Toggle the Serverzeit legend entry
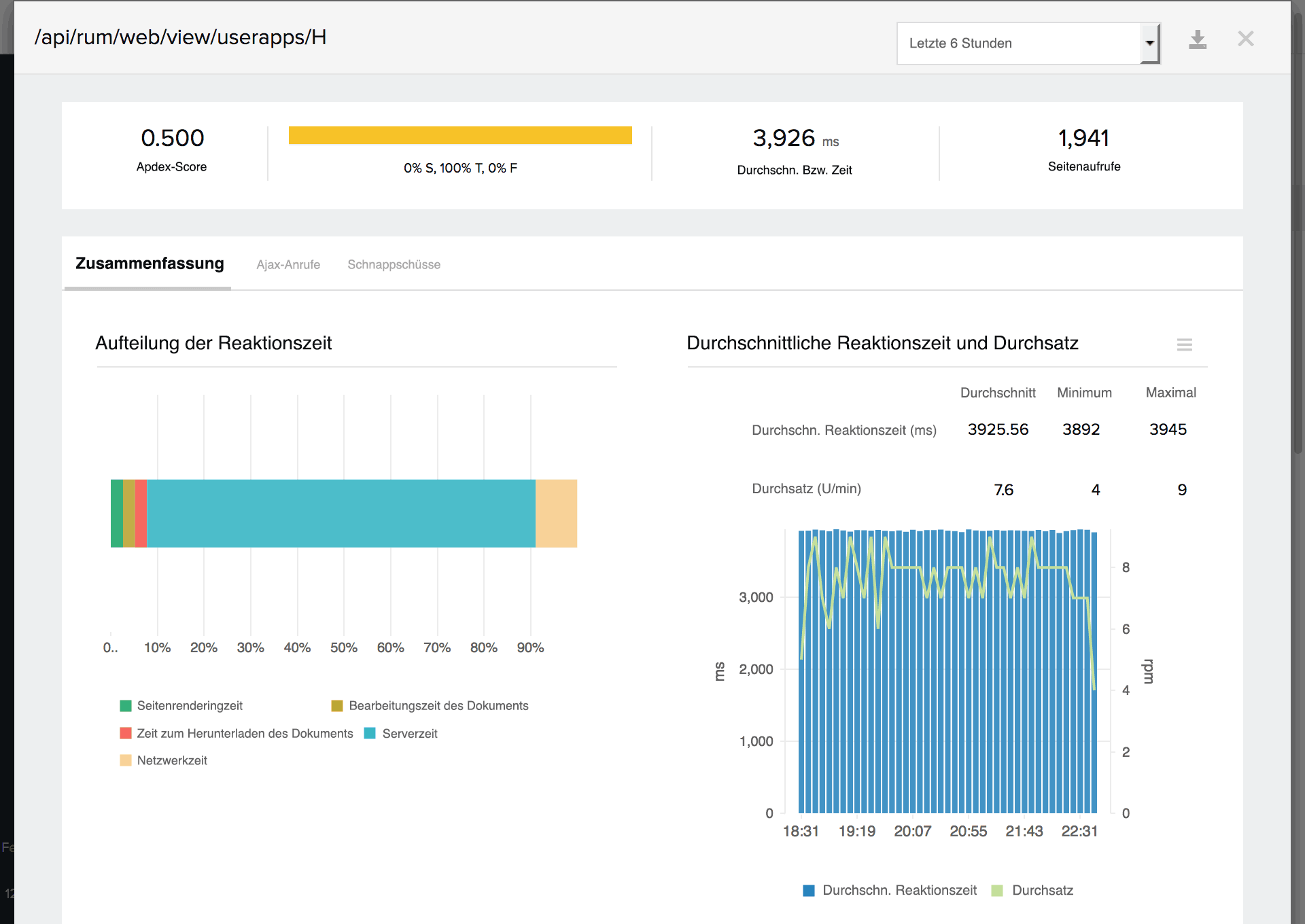Image resolution: width=1305 pixels, height=924 pixels. [x=409, y=733]
